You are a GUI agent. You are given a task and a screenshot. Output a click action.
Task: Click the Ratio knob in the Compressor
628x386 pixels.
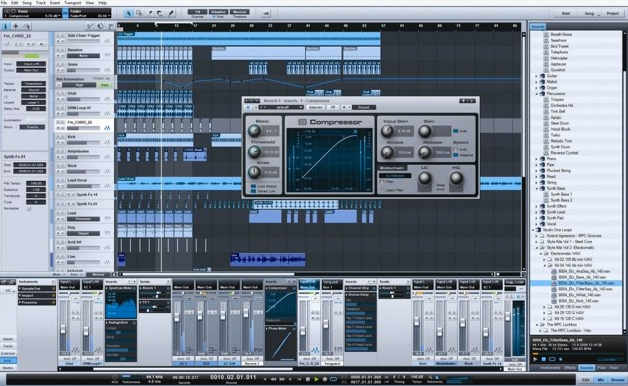[x=254, y=131]
